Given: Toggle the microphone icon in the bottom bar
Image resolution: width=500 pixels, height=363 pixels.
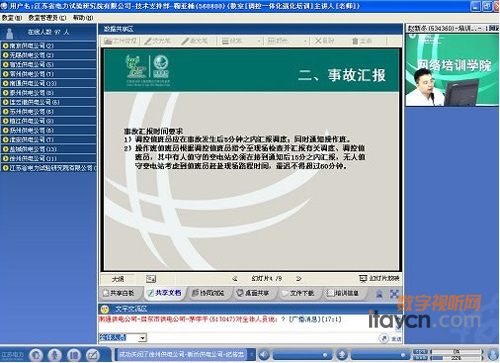Looking at the screenshot, I should 342,355.
